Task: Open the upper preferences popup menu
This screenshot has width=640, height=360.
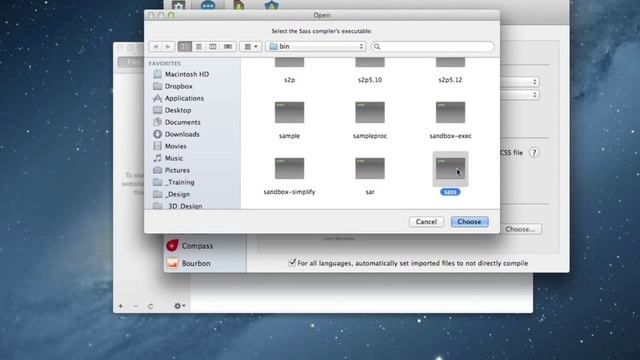Action: point(519,82)
